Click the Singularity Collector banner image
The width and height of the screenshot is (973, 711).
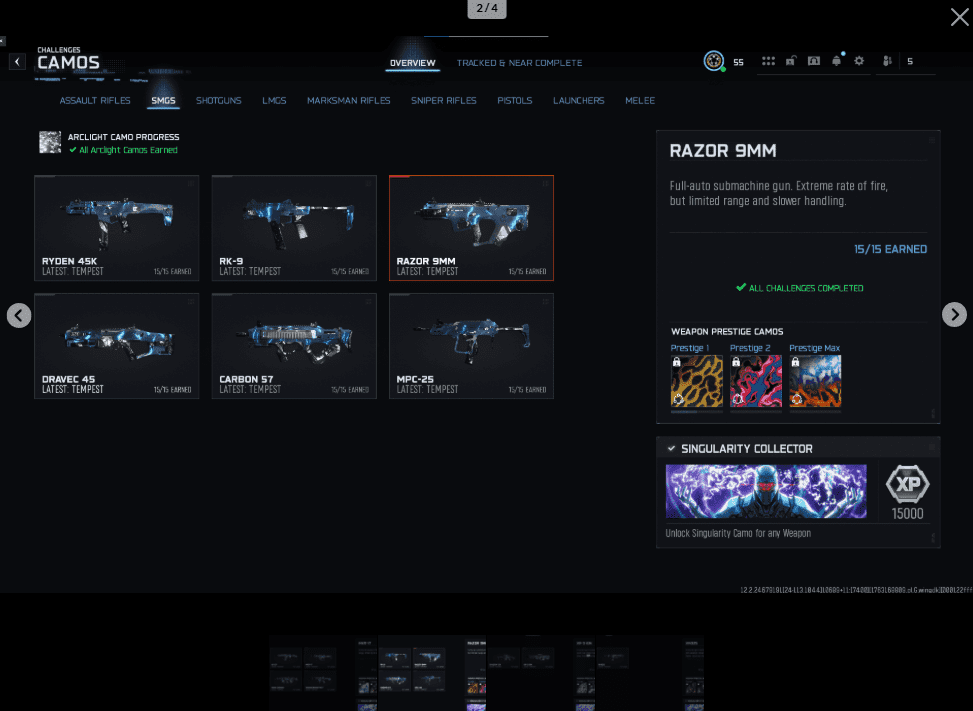[766, 491]
